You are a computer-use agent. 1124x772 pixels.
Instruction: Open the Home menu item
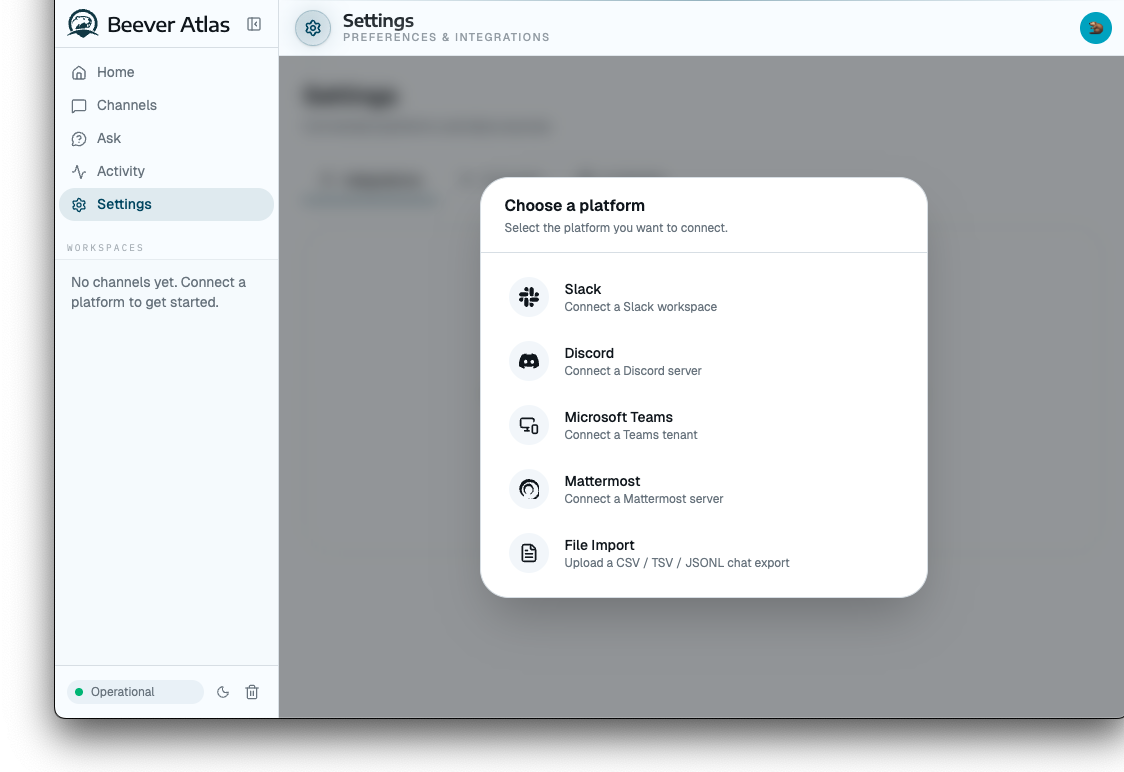(166, 72)
